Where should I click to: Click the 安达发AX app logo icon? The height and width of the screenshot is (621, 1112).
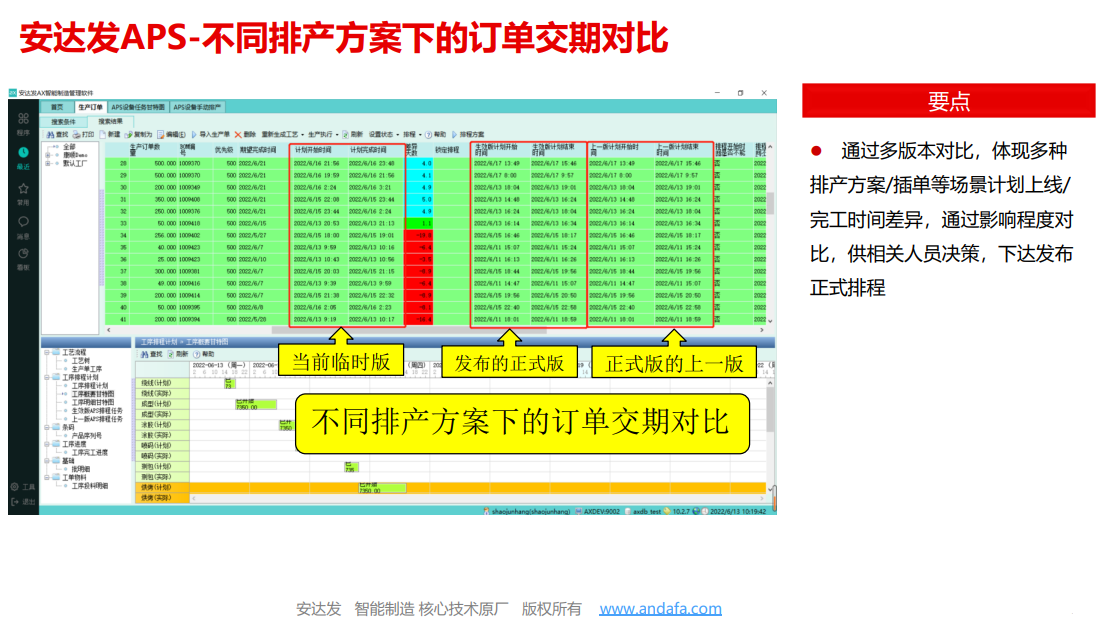tap(13, 93)
